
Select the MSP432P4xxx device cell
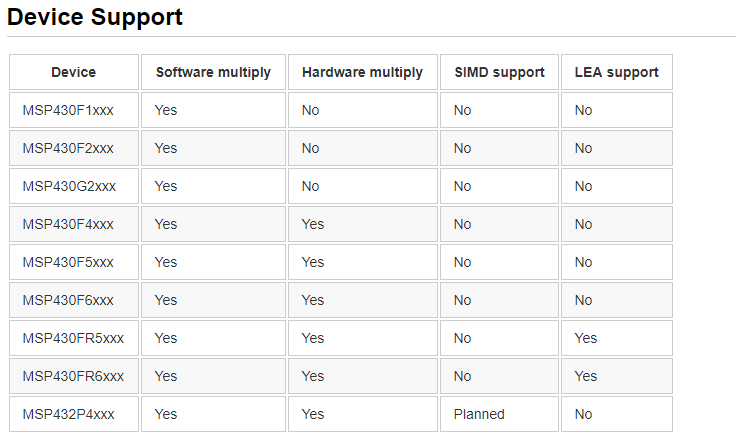click(69, 414)
